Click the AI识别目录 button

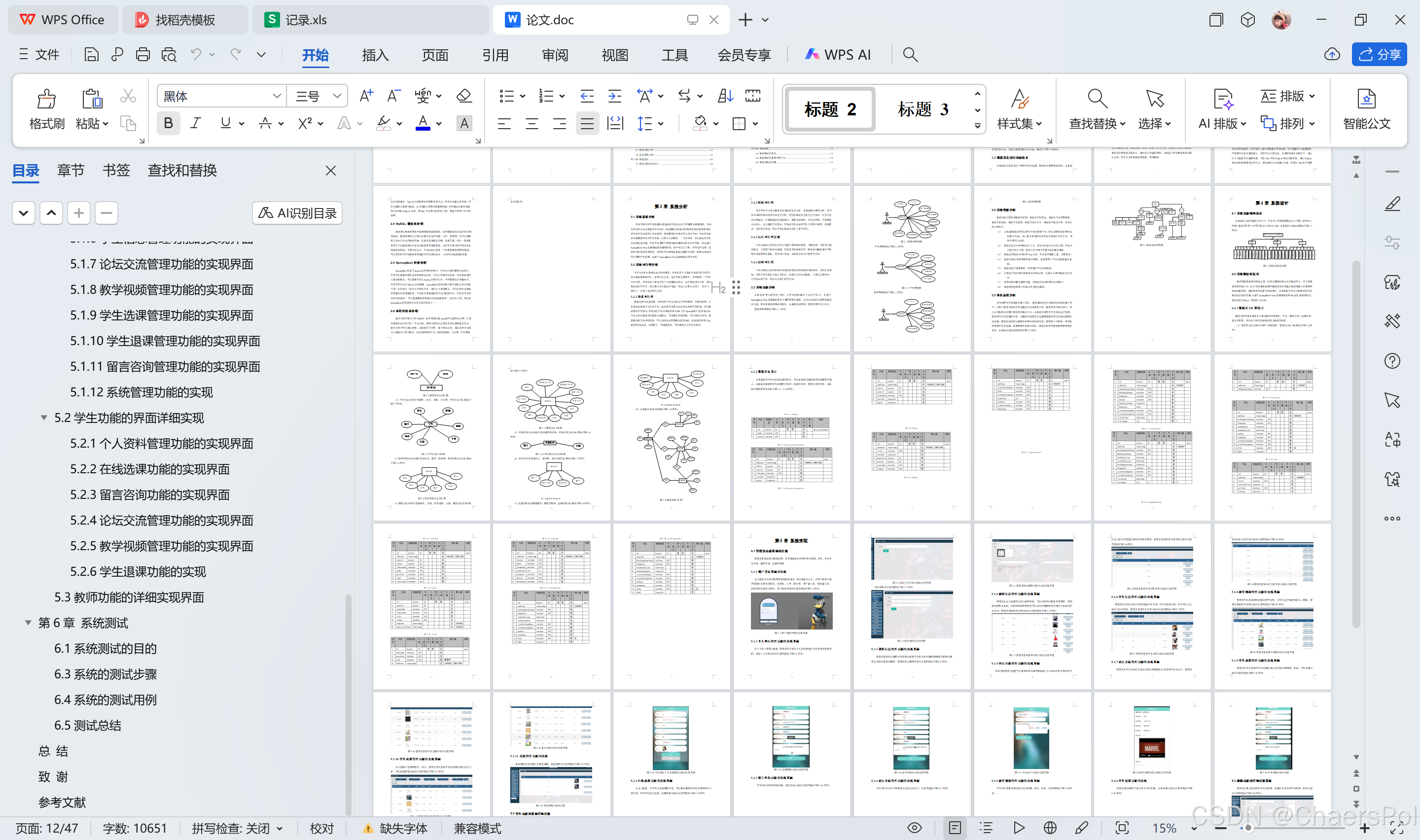click(297, 213)
